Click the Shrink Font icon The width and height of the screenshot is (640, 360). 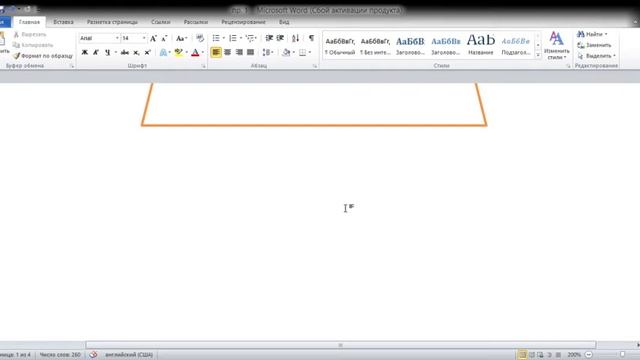[164, 38]
